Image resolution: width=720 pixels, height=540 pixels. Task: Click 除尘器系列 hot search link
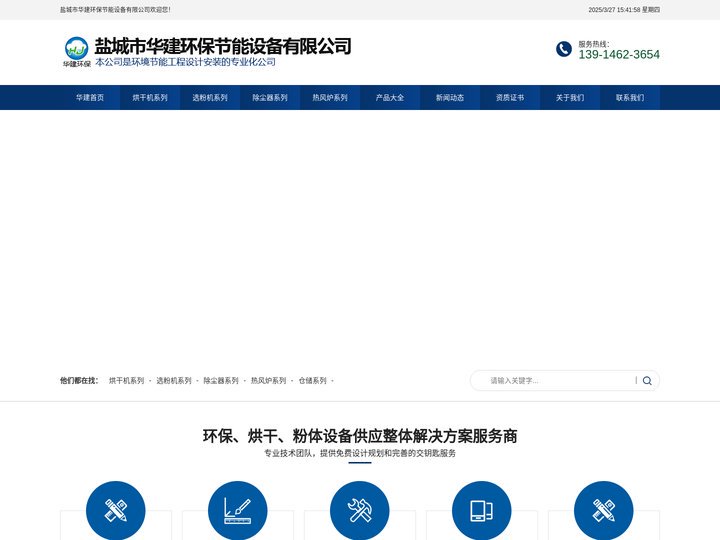tap(221, 381)
